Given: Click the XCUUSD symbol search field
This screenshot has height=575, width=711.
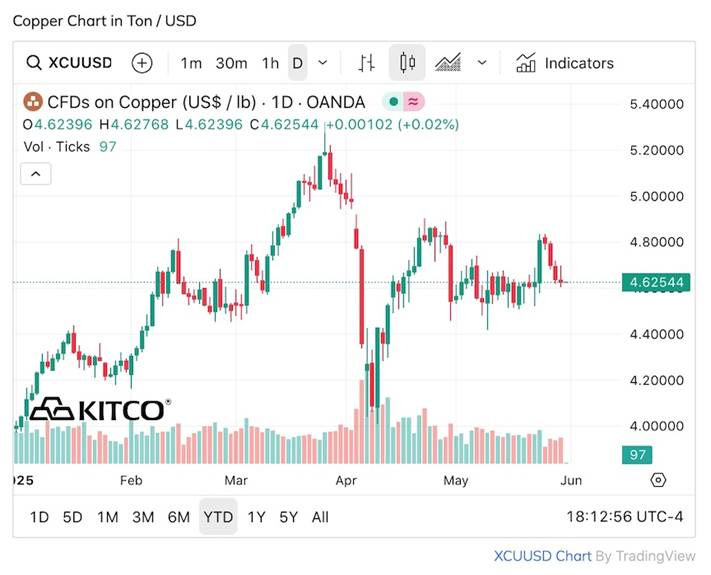Looking at the screenshot, I should click(80, 63).
